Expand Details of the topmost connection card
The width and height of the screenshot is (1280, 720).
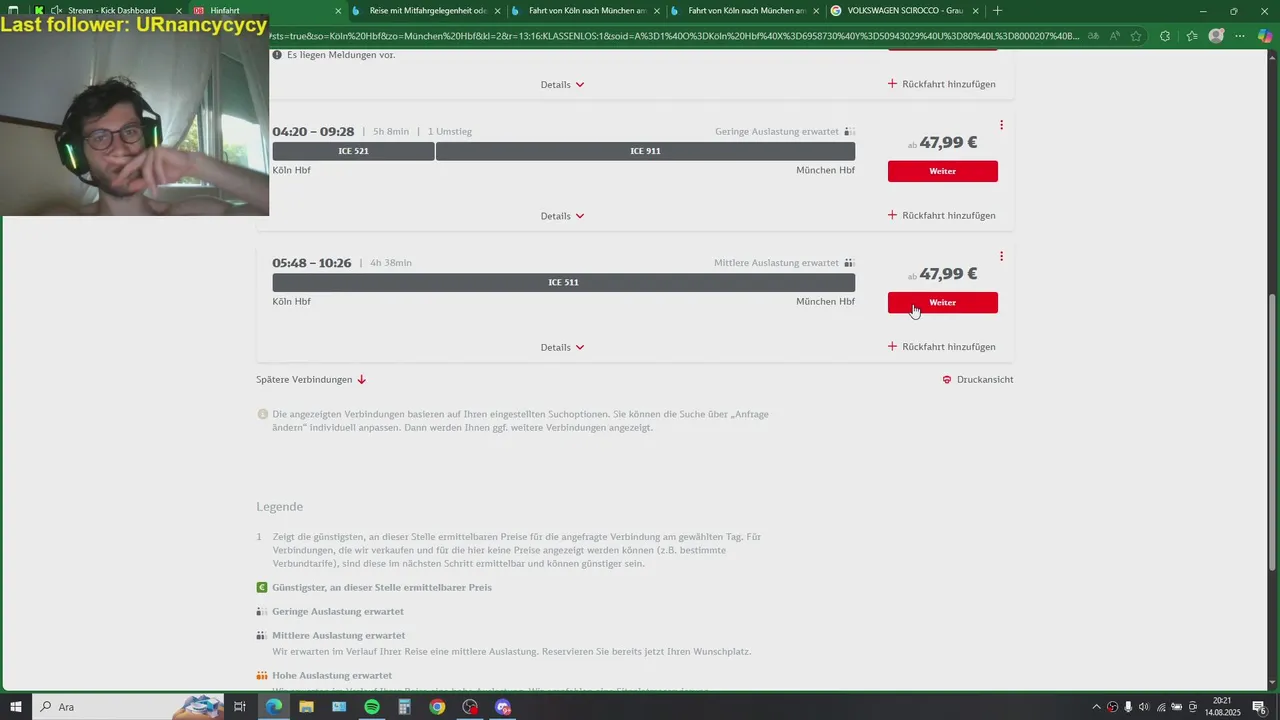tap(562, 85)
